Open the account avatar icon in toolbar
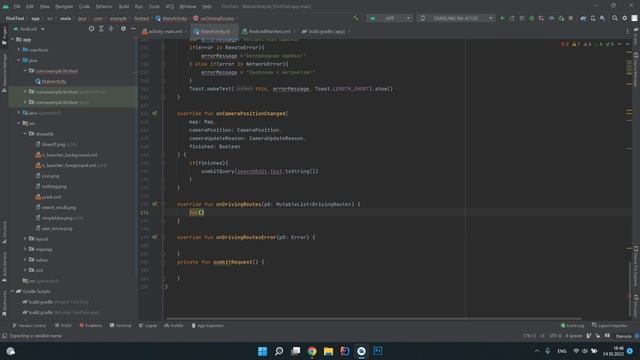This screenshot has height=360, width=640. point(634,18)
